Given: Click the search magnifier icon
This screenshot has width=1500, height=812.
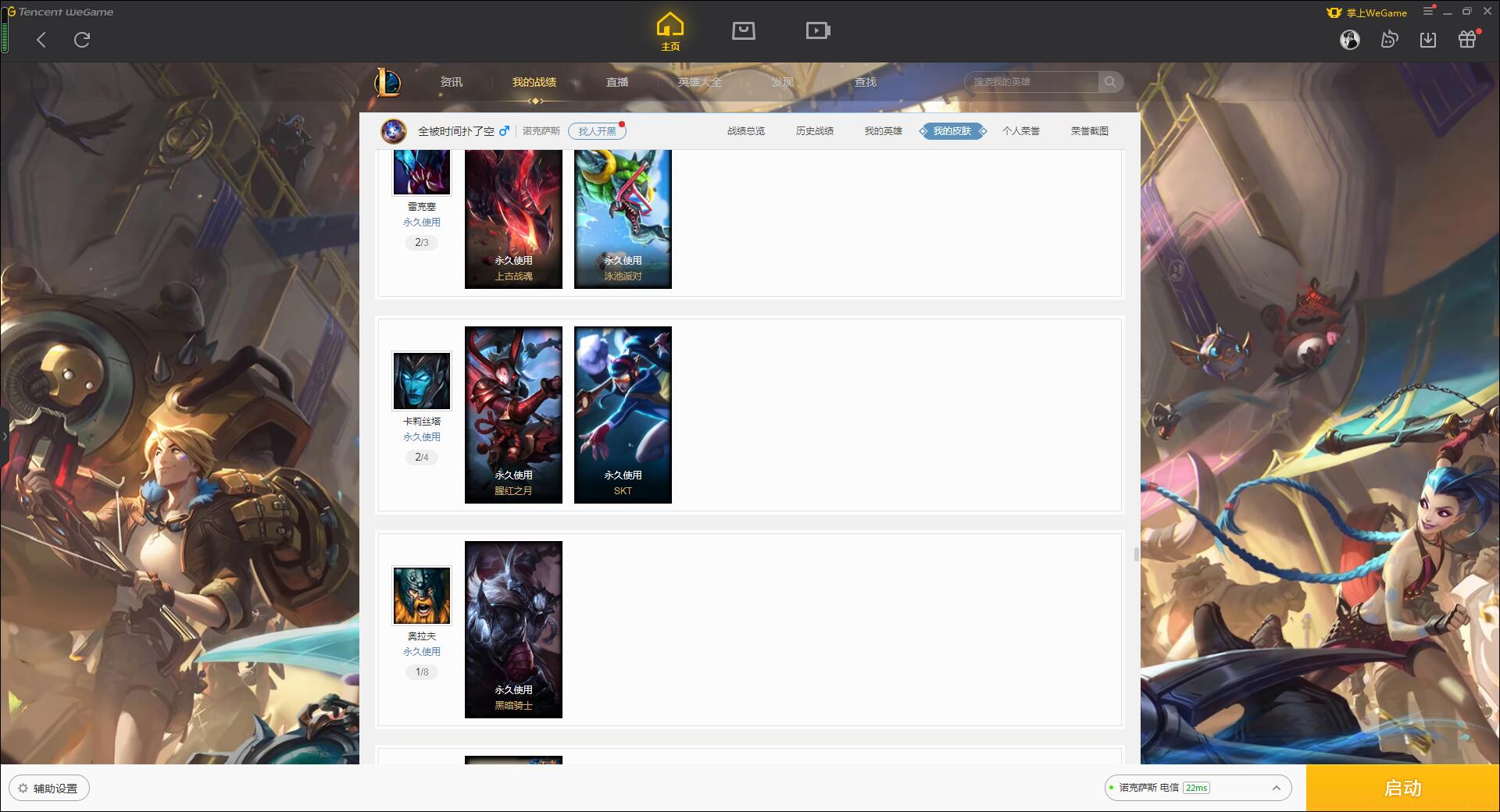Looking at the screenshot, I should tap(1110, 82).
